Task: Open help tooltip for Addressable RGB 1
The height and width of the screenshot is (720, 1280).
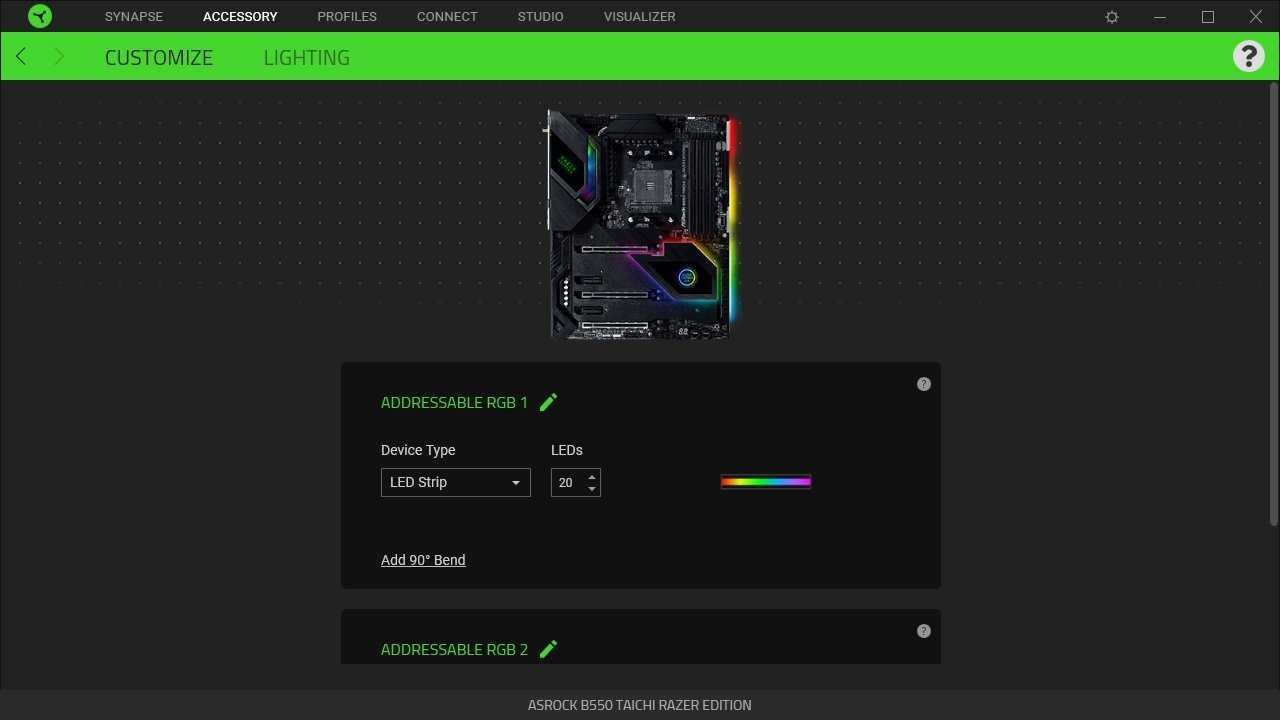Action: point(924,384)
